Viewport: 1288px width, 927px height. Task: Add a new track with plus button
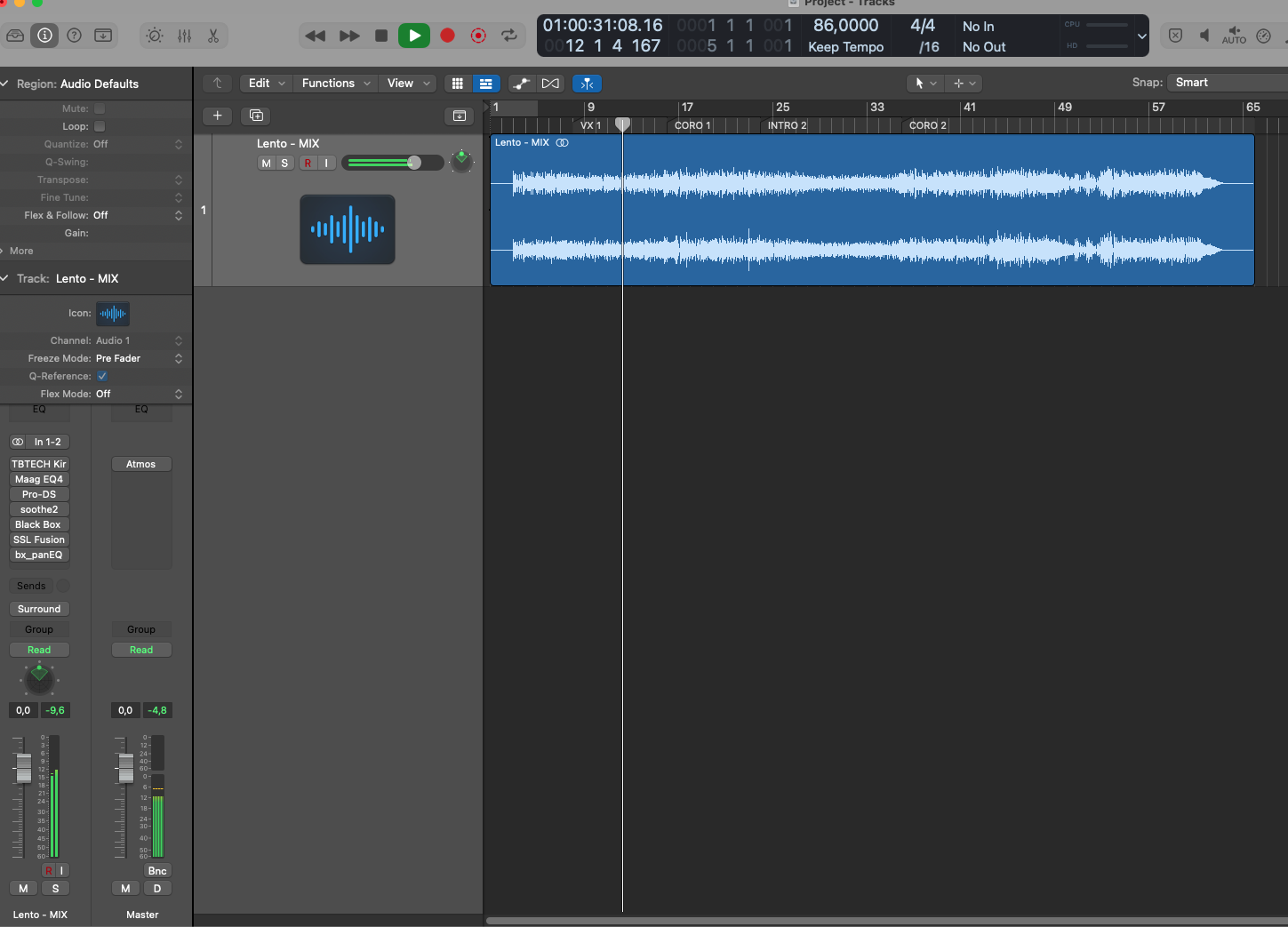pos(218,116)
